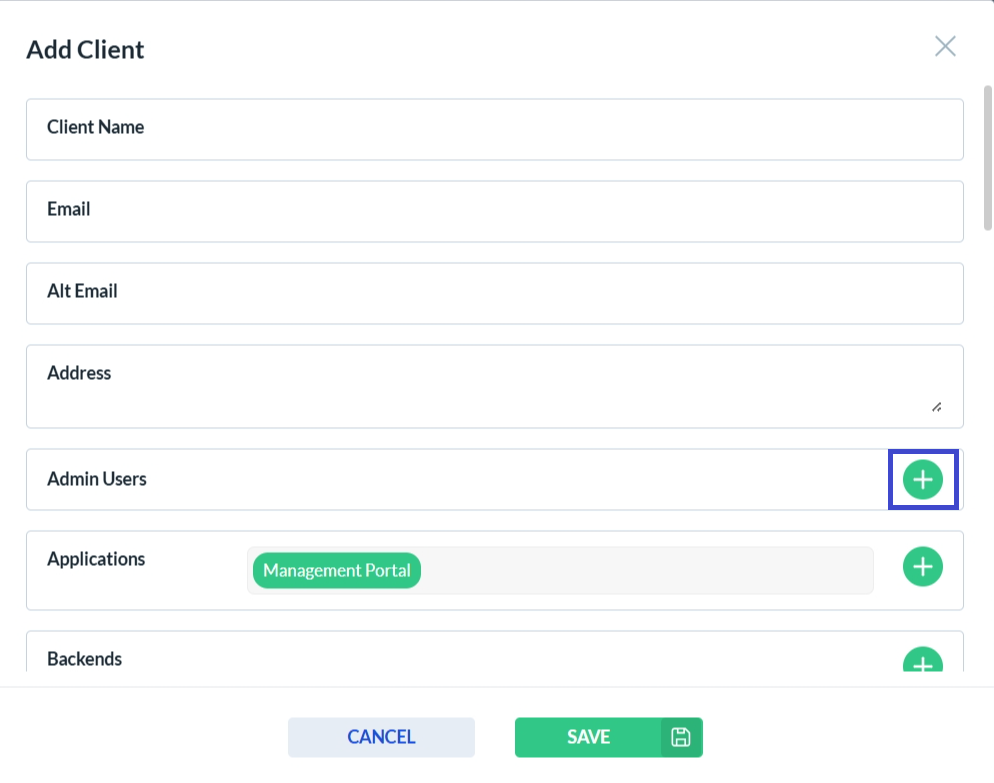Image resolution: width=994 pixels, height=783 pixels.
Task: Click the Backends plus icon
Action: pos(923,662)
